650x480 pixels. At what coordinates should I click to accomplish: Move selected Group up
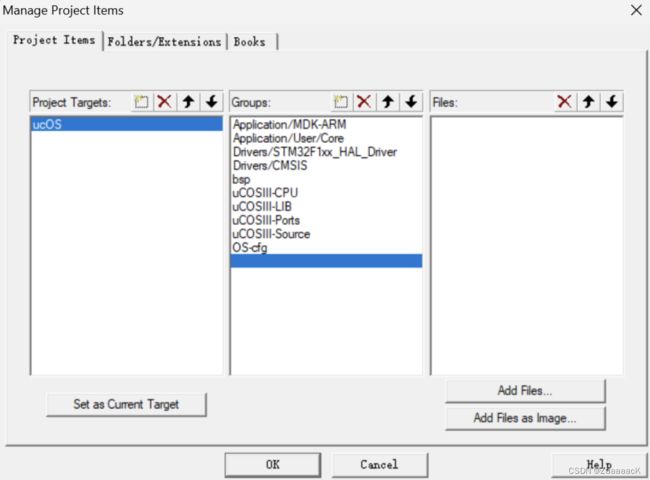(388, 102)
